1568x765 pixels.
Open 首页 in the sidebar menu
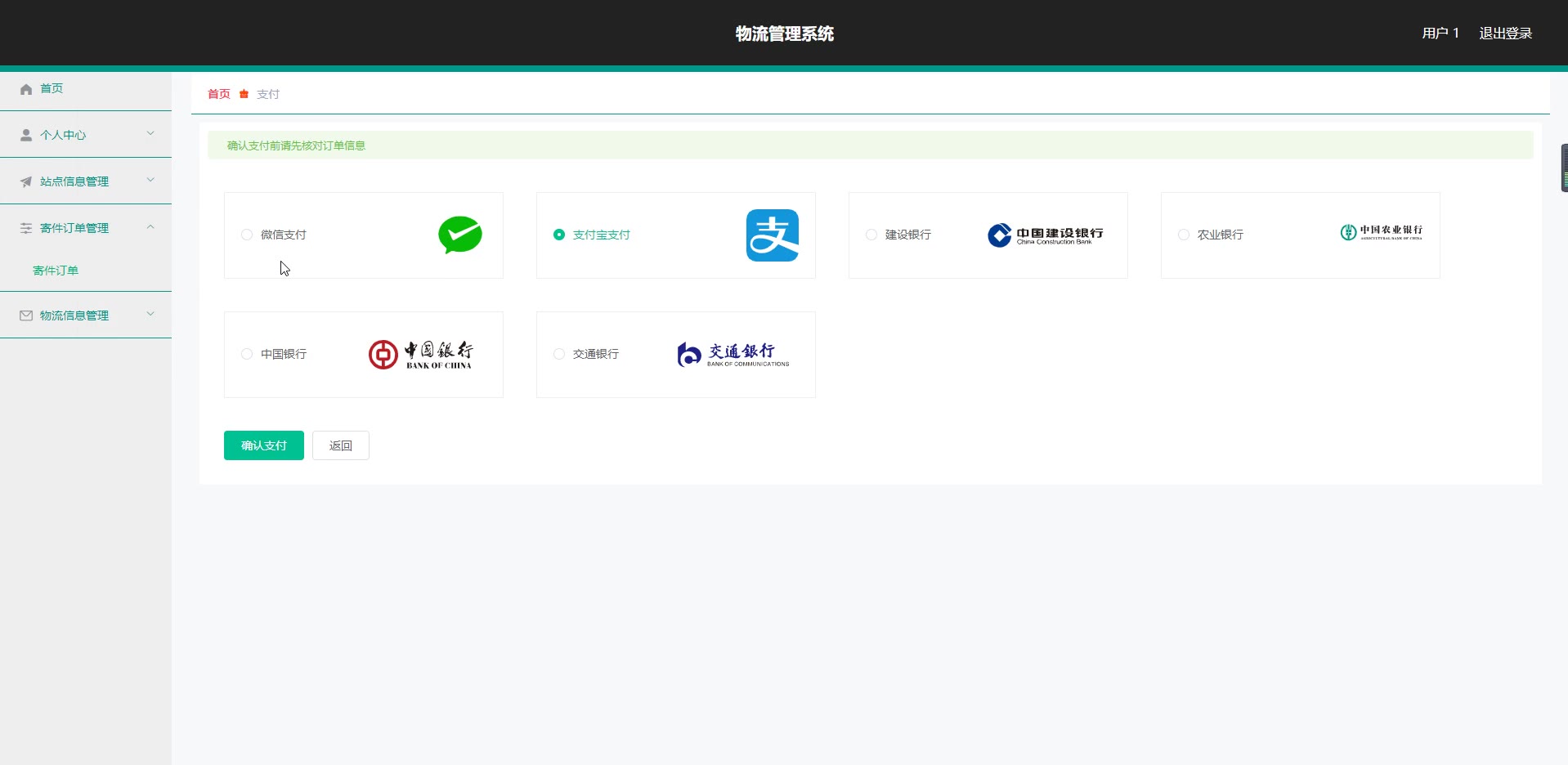(x=86, y=89)
